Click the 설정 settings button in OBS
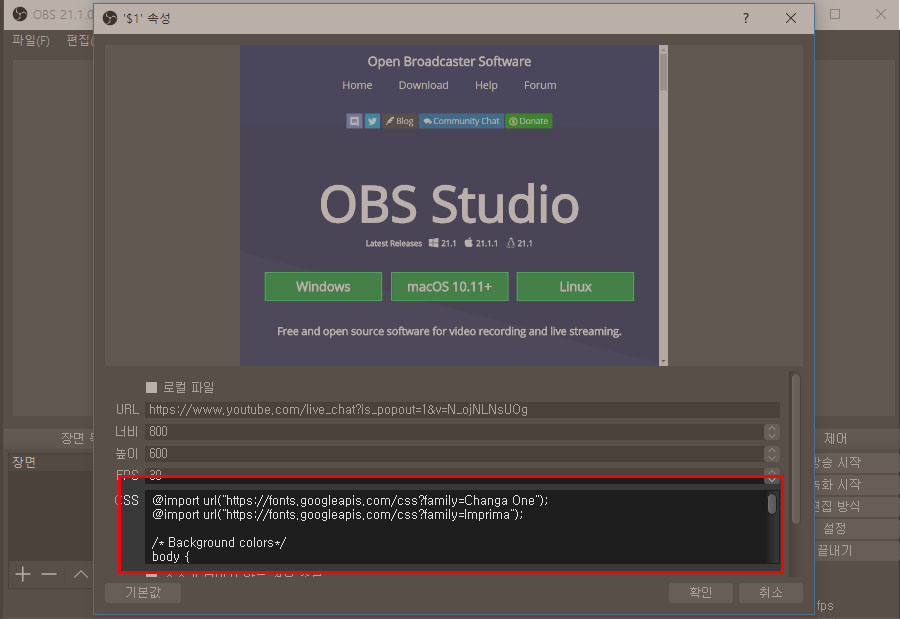The height and width of the screenshot is (619, 900). pyautogui.click(x=856, y=528)
